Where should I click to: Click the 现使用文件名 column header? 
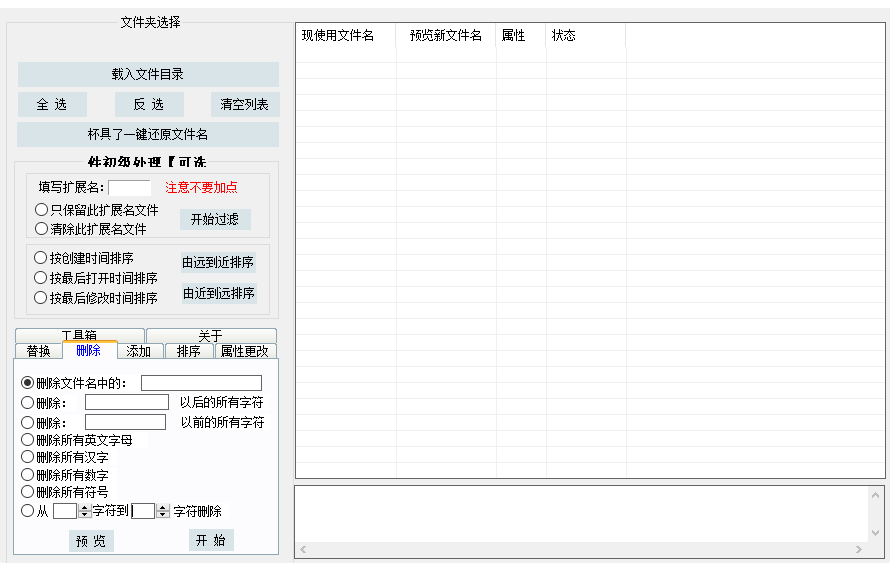[x=346, y=36]
